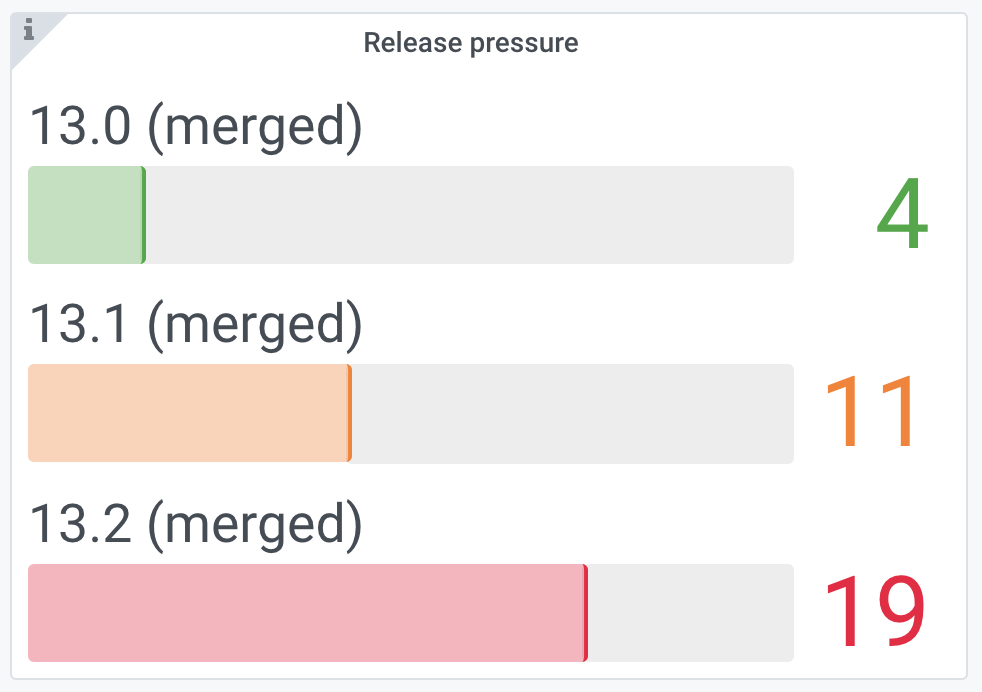
Task: Click the orange value 11
Action: click(x=869, y=411)
